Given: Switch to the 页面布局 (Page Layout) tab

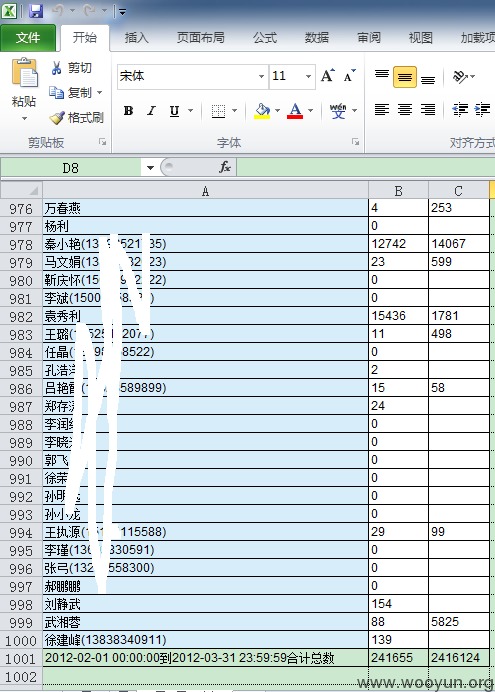Looking at the screenshot, I should pyautogui.click(x=201, y=38).
